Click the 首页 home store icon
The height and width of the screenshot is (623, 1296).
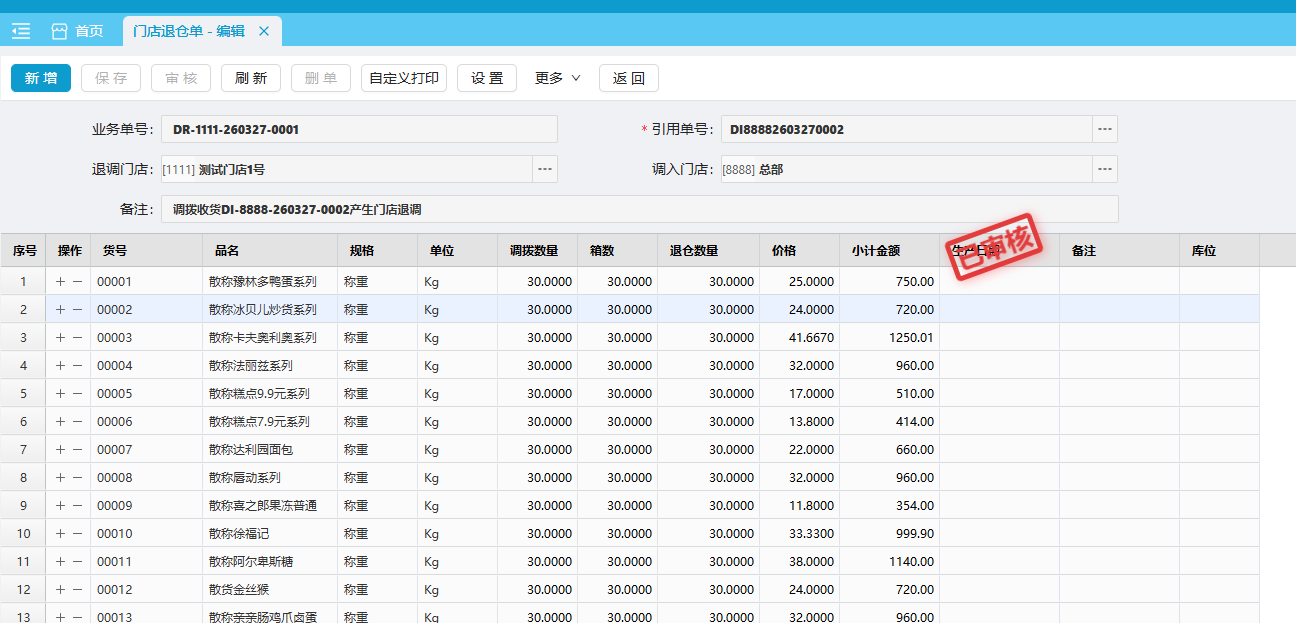(59, 31)
